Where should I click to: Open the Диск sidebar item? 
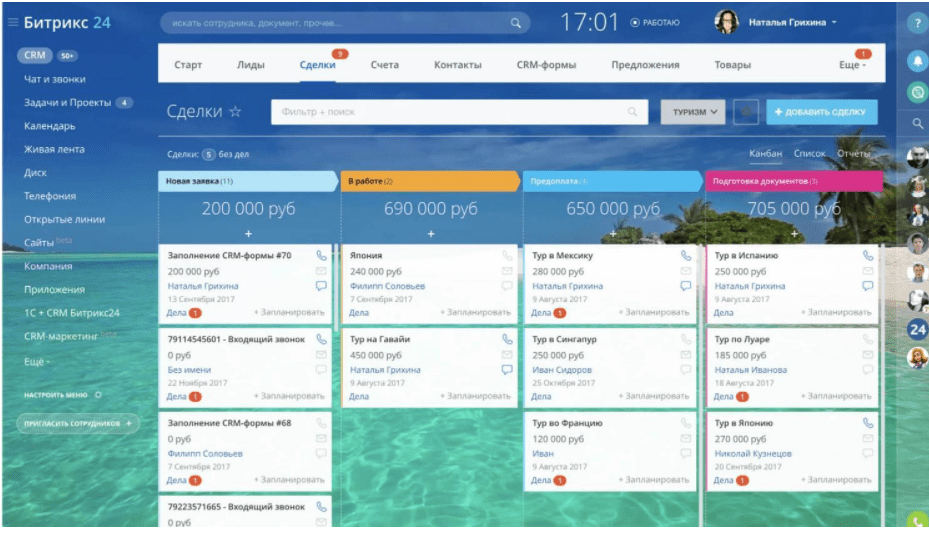pos(35,172)
